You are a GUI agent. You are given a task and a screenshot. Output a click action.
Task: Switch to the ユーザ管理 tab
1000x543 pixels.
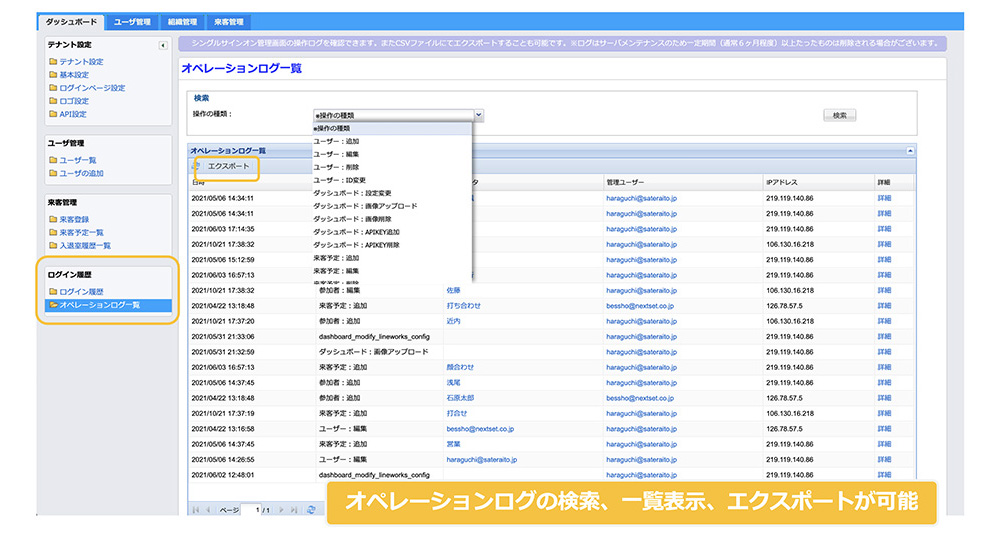(x=132, y=22)
